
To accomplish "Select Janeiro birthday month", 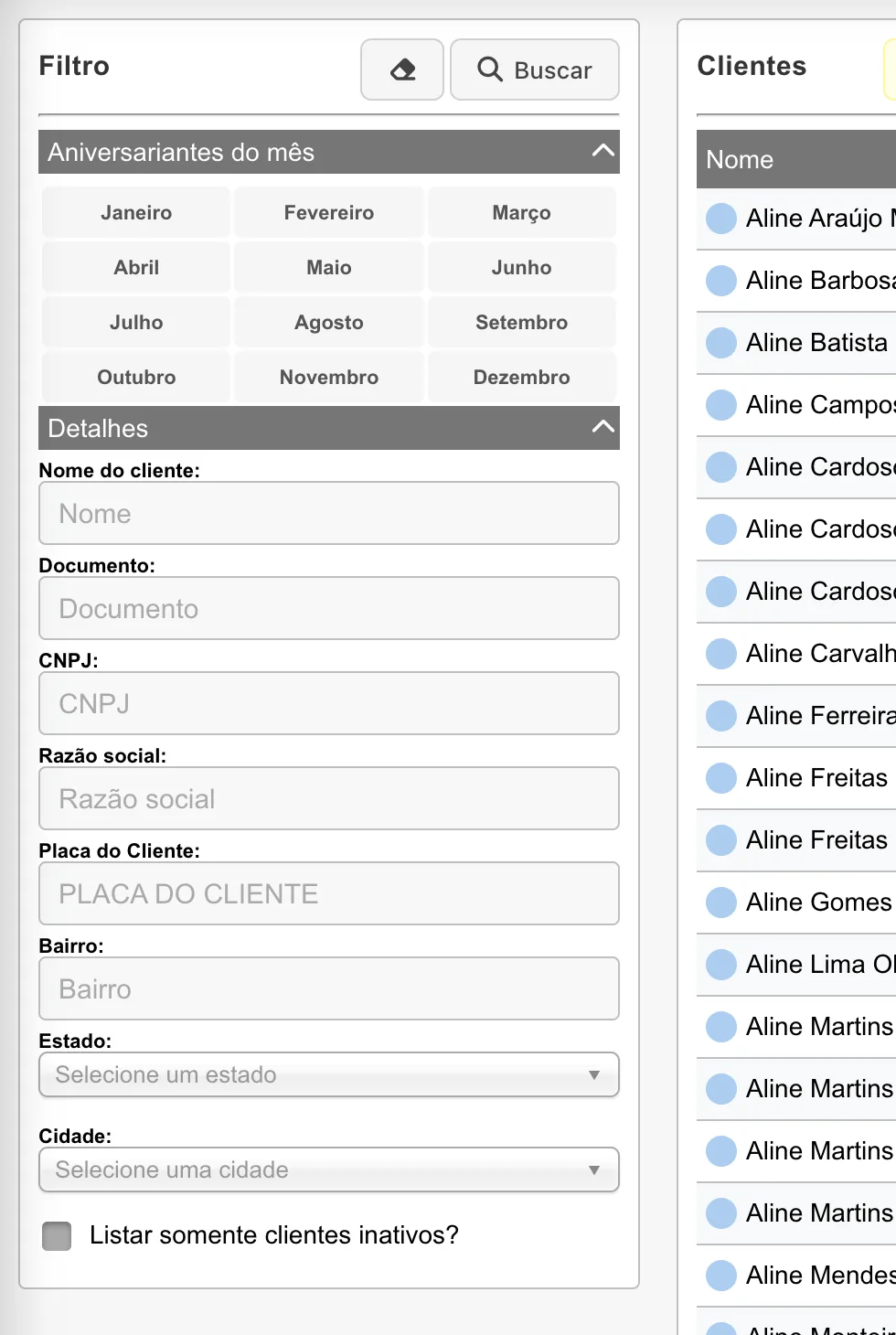I will [x=136, y=212].
